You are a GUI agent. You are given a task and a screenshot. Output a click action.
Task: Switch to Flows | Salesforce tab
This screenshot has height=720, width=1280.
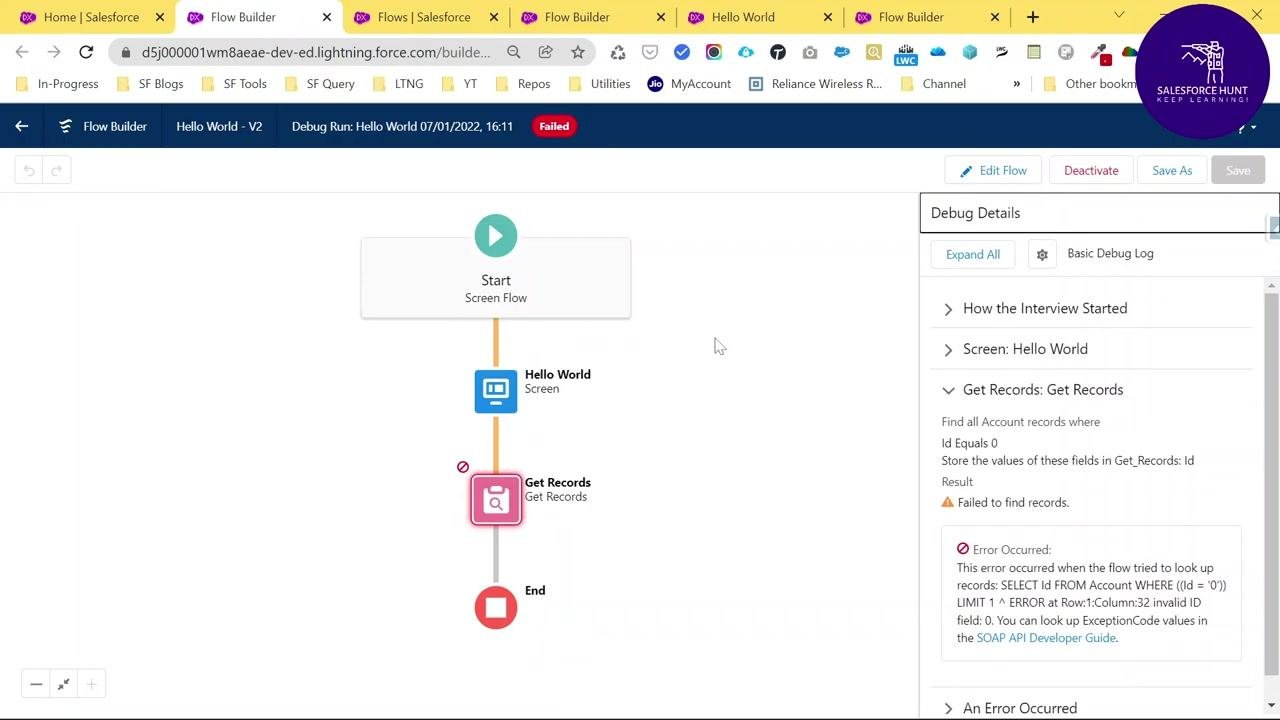coord(424,17)
